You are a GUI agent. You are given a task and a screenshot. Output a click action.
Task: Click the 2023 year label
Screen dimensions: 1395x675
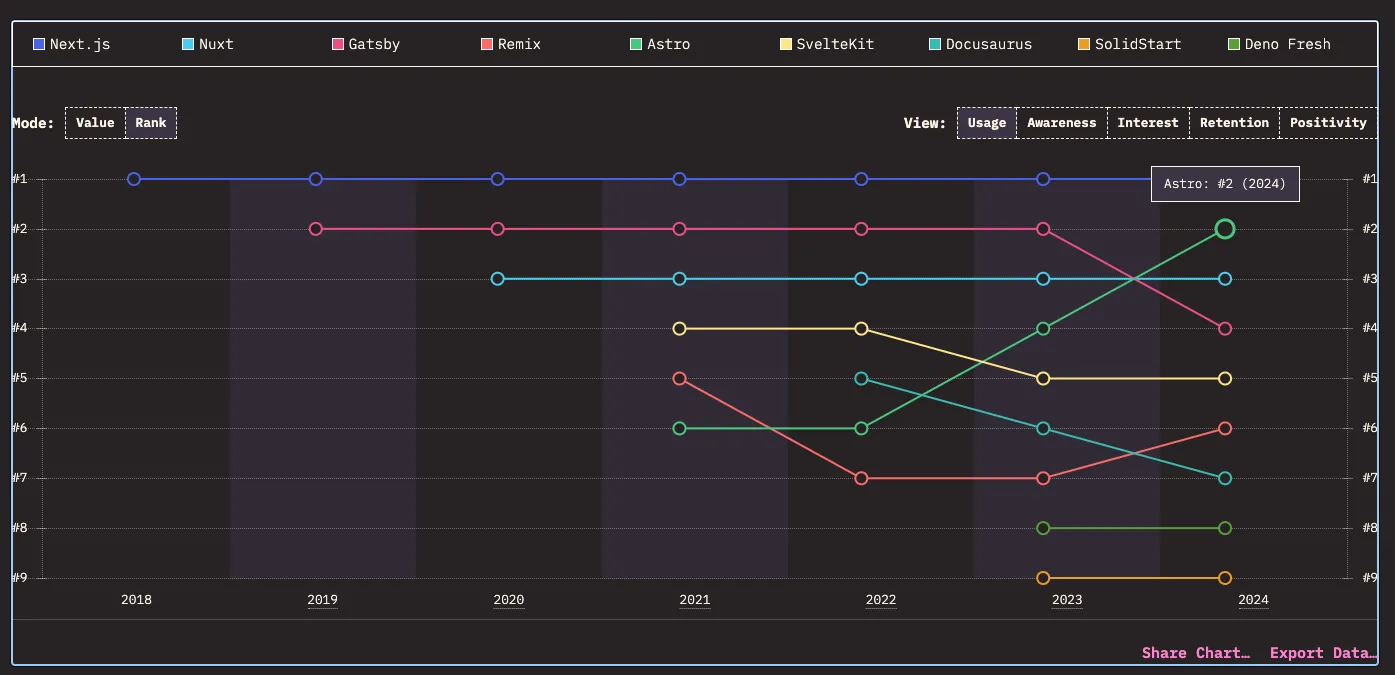[x=1066, y=600]
